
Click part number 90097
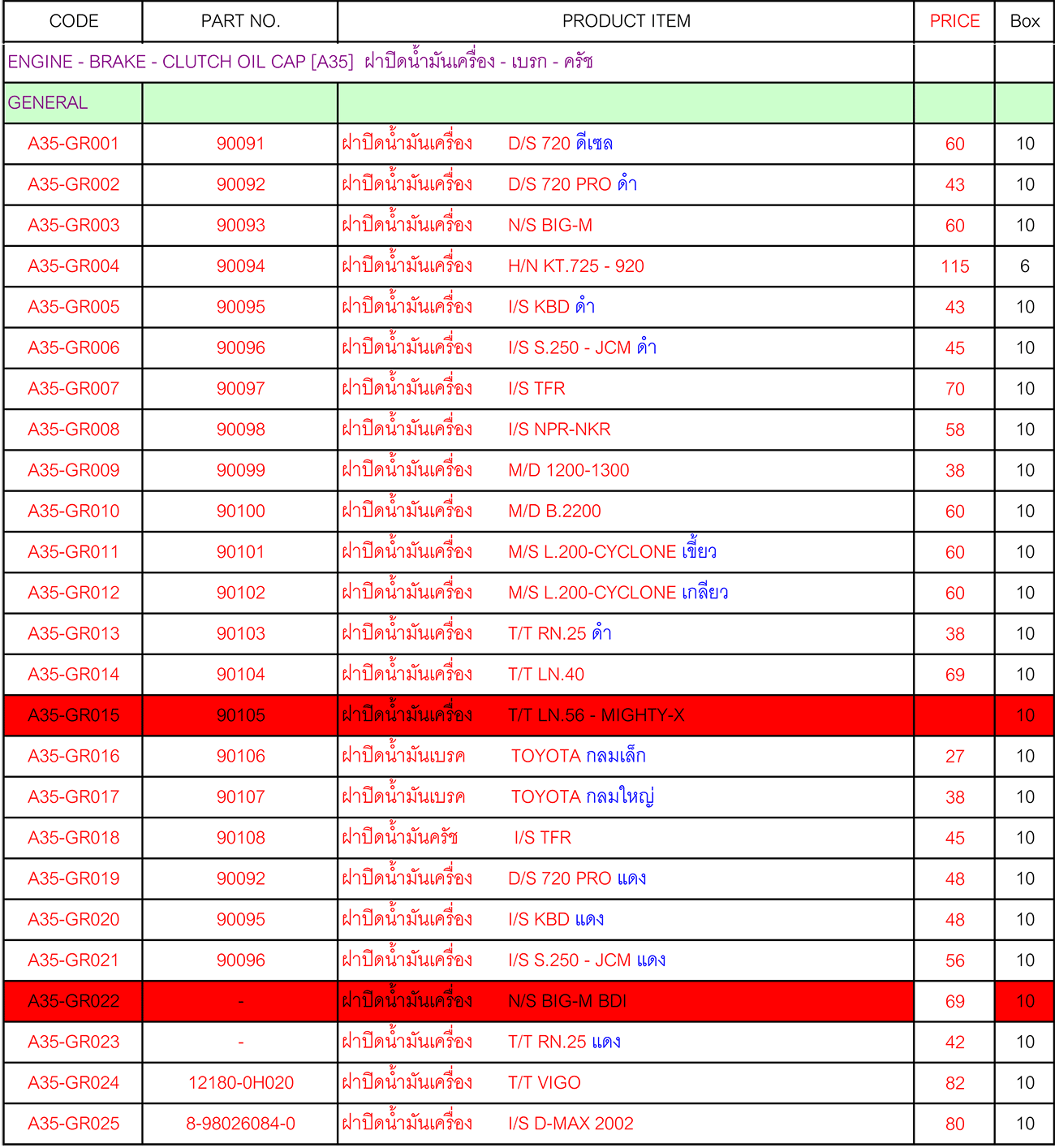point(240,389)
